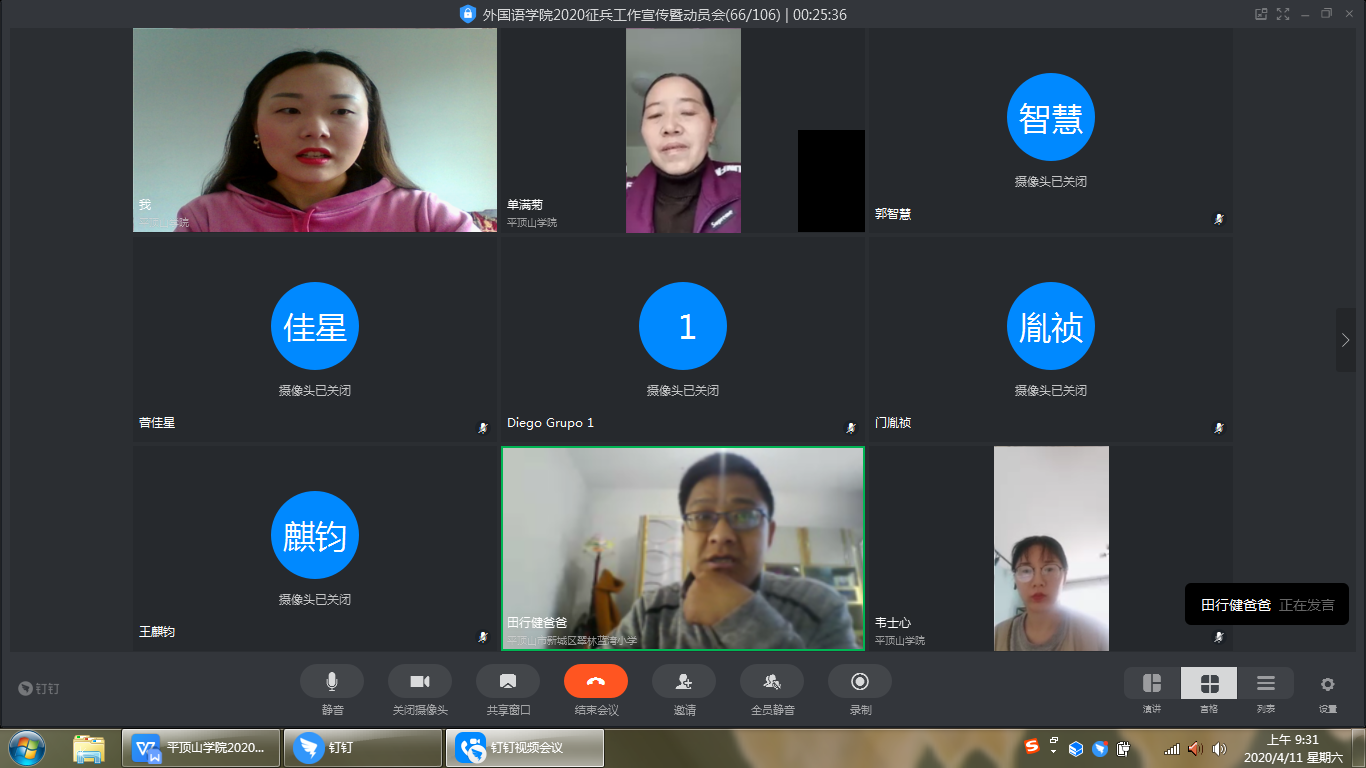1366x768 pixels.
Task: Enter fullscreen using the expand arrows icon
Action: (x=1283, y=14)
